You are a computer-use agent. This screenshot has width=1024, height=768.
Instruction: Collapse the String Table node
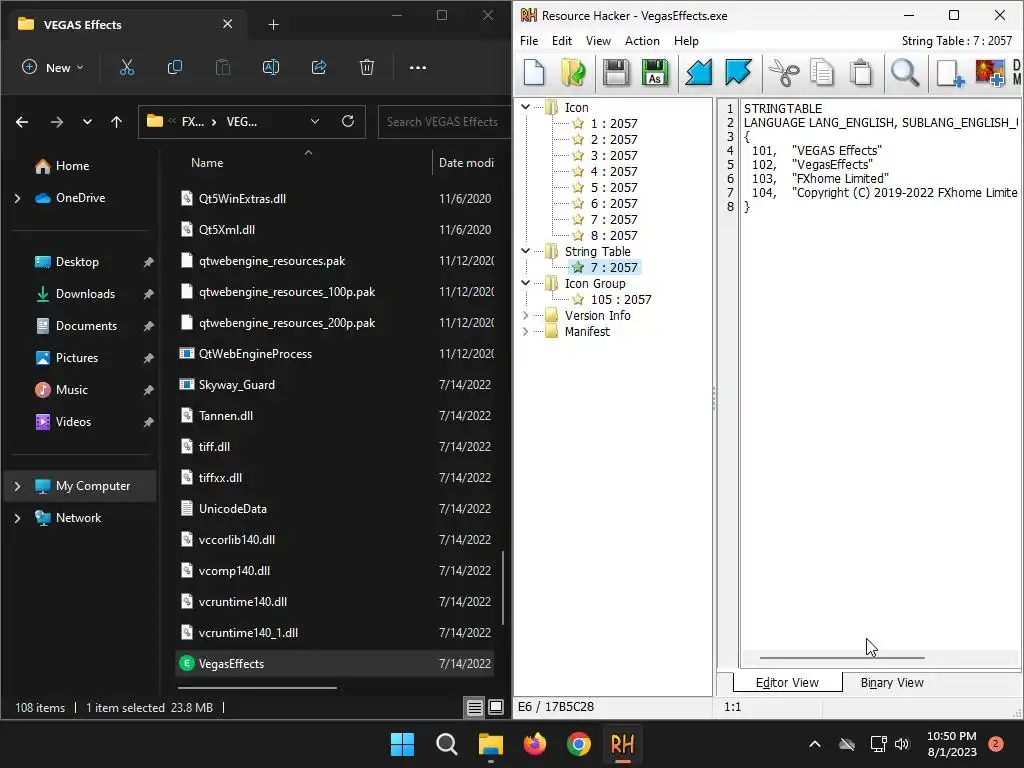pos(525,251)
